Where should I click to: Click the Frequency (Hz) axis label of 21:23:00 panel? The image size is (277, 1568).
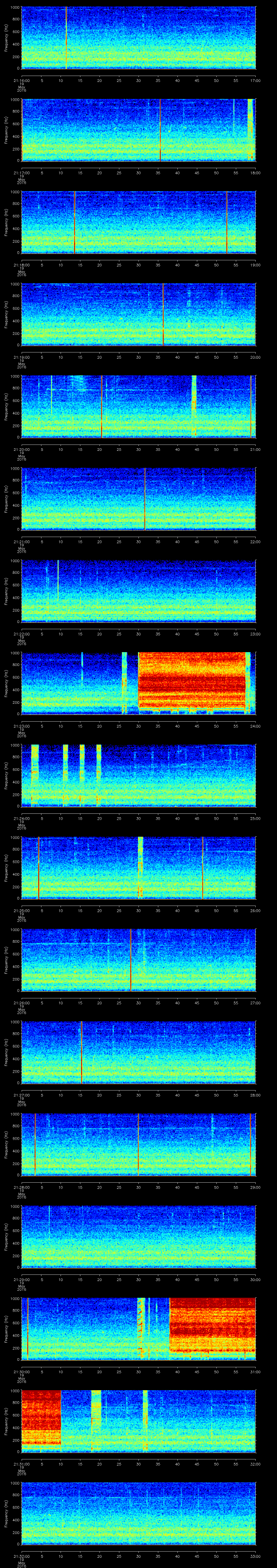click(x=7, y=683)
